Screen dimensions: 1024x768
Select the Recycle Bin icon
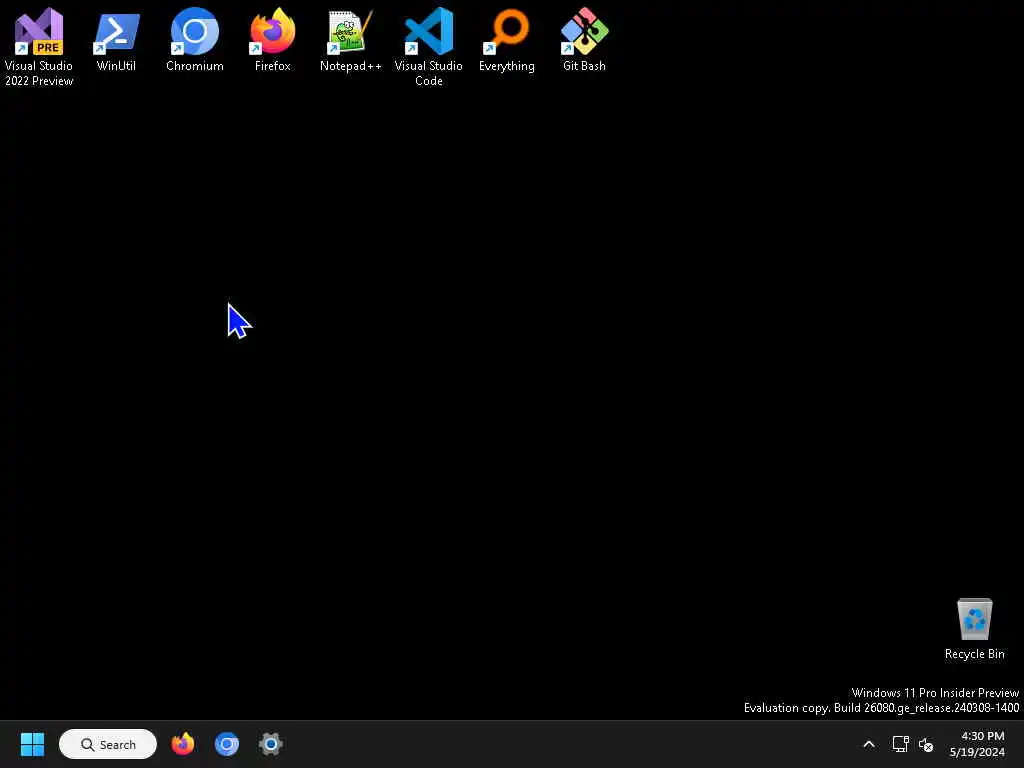[x=974, y=628]
